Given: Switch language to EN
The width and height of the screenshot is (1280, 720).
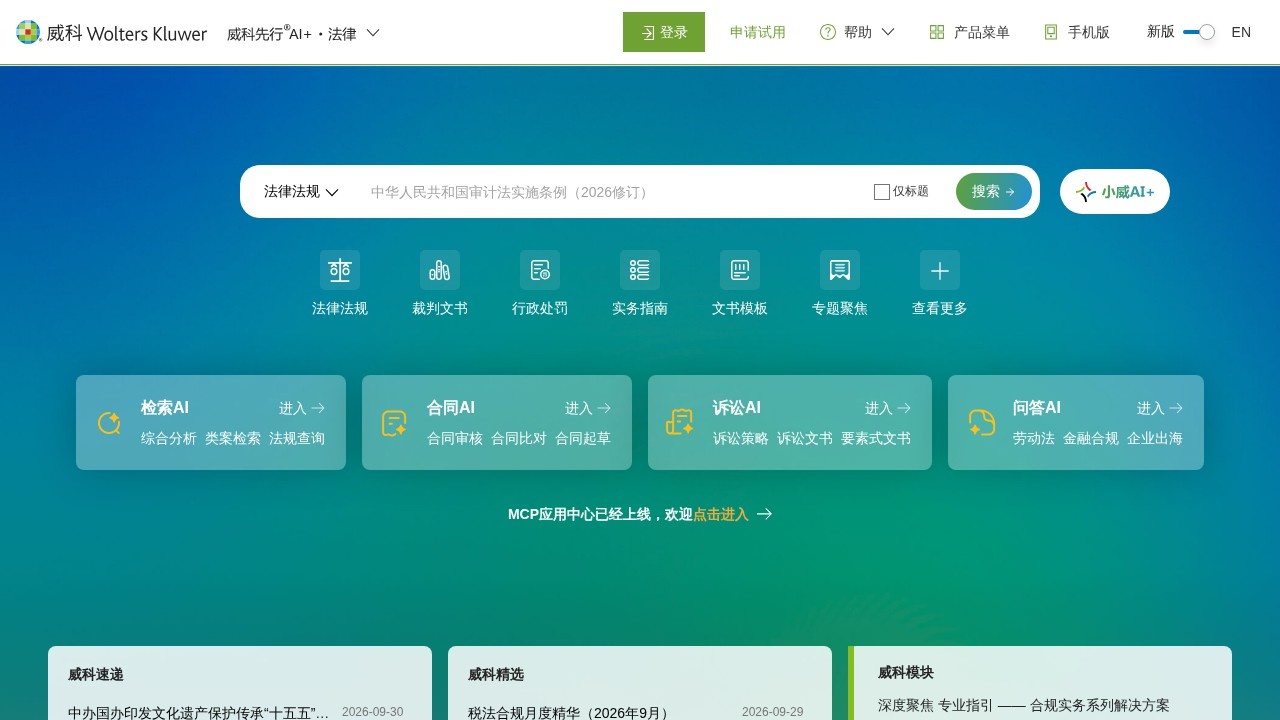Looking at the screenshot, I should [1241, 32].
